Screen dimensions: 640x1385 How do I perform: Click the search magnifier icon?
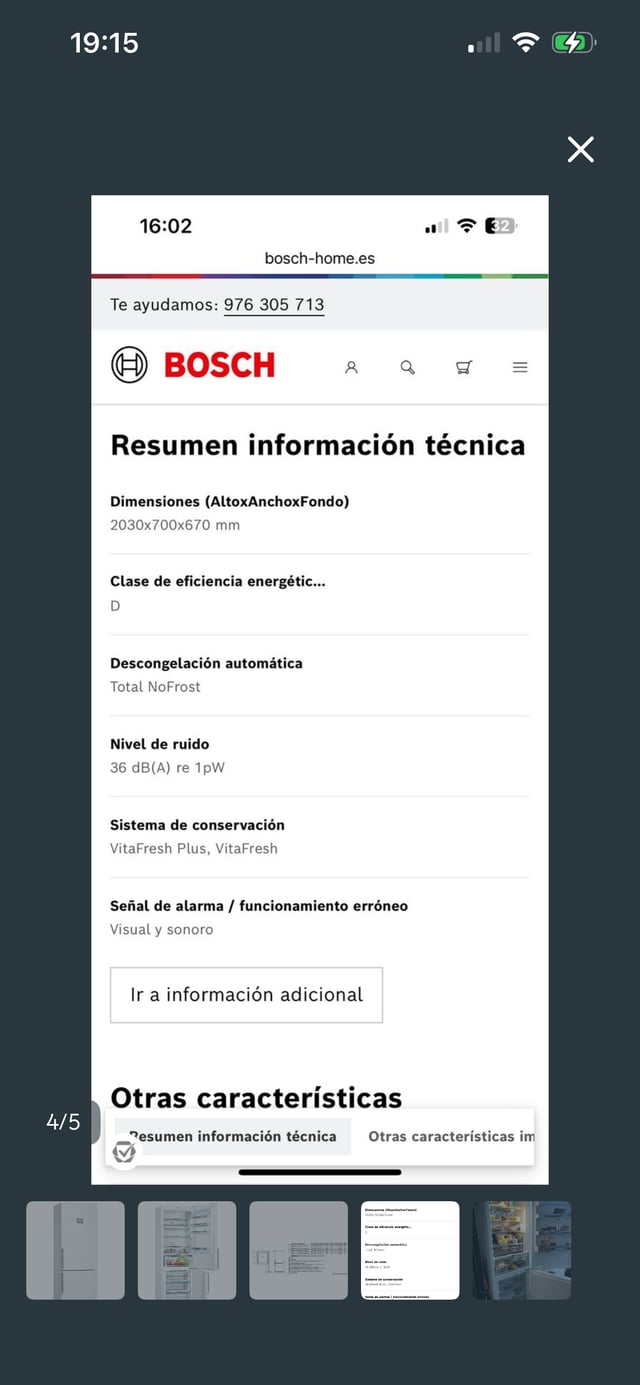[407, 367]
